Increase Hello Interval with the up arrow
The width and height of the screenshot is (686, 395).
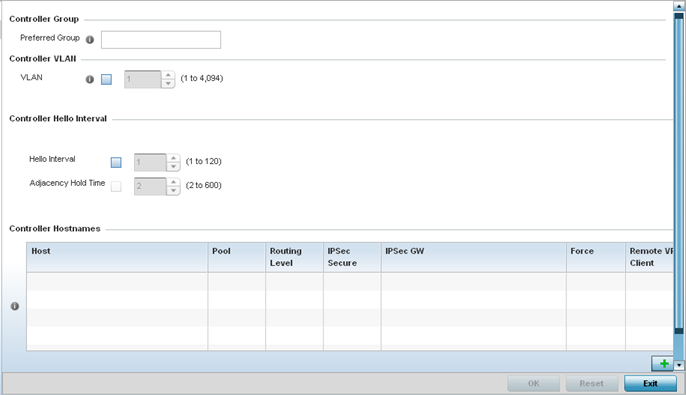[173, 158]
